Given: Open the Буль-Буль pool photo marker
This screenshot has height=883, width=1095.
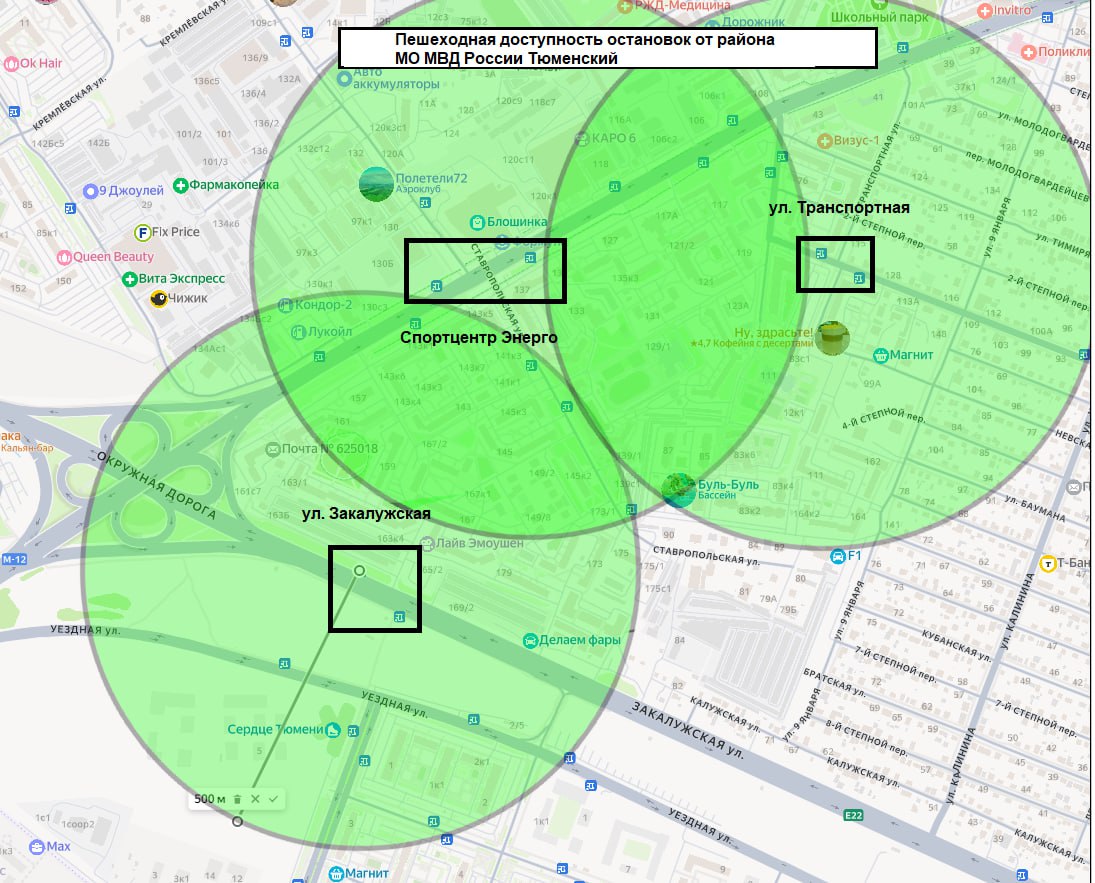Looking at the screenshot, I should pyautogui.click(x=679, y=490).
